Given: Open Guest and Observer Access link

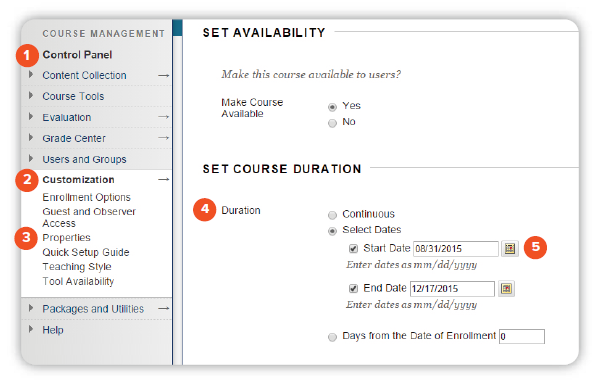Looking at the screenshot, I should (89, 217).
